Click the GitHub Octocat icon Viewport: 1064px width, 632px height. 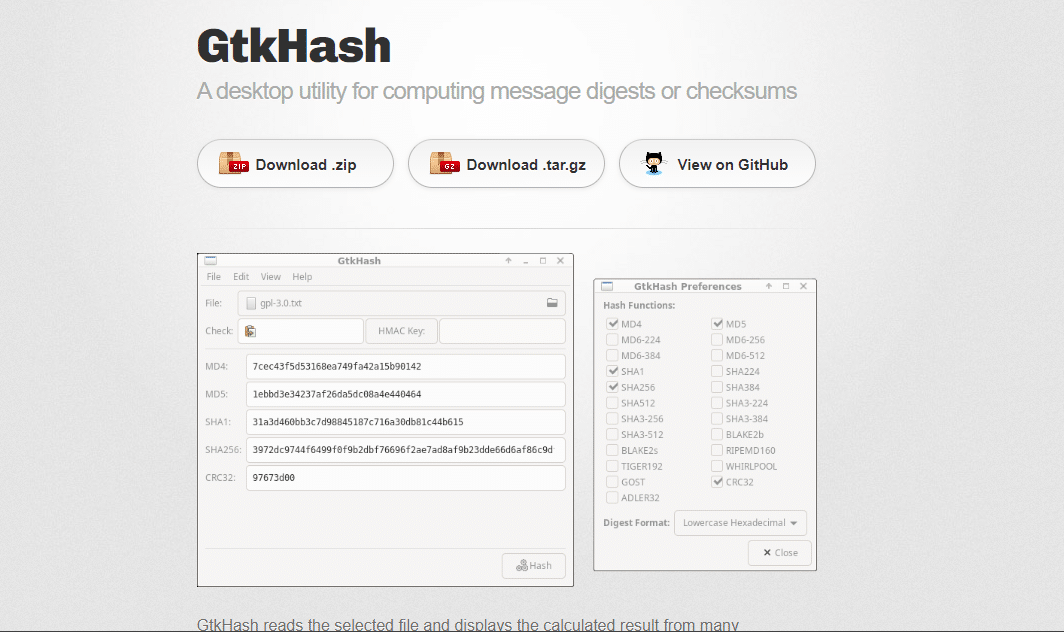pos(653,164)
